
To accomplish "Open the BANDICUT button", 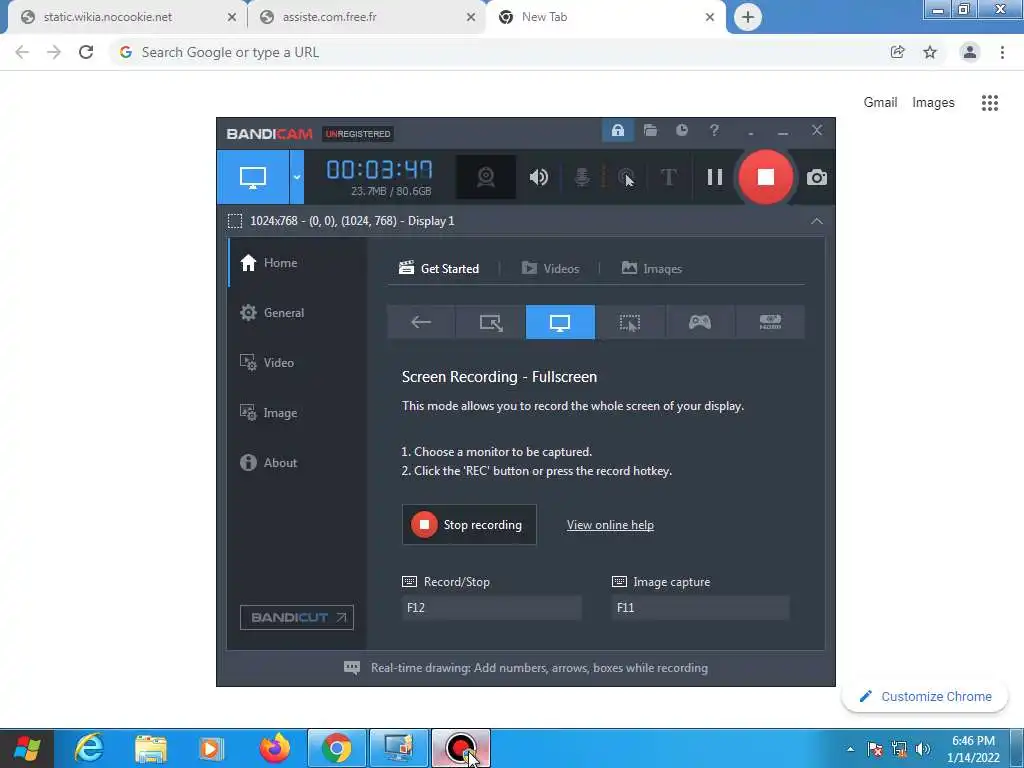I will pos(297,617).
